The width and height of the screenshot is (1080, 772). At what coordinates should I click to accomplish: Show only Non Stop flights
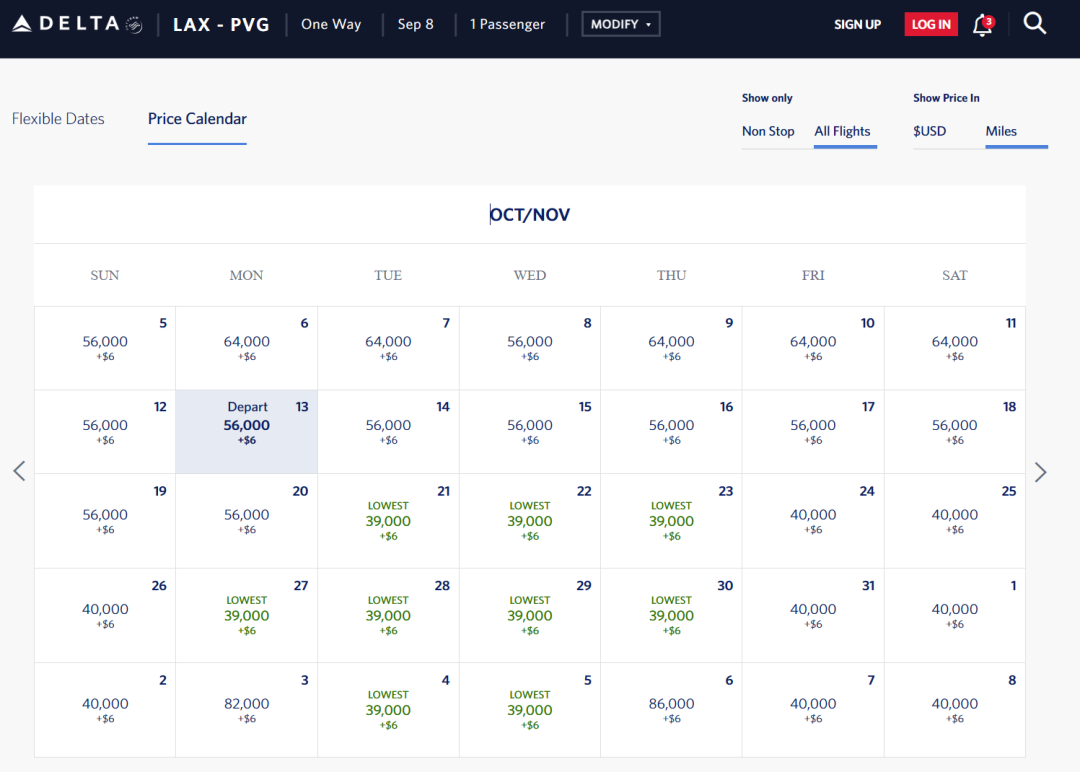[768, 131]
